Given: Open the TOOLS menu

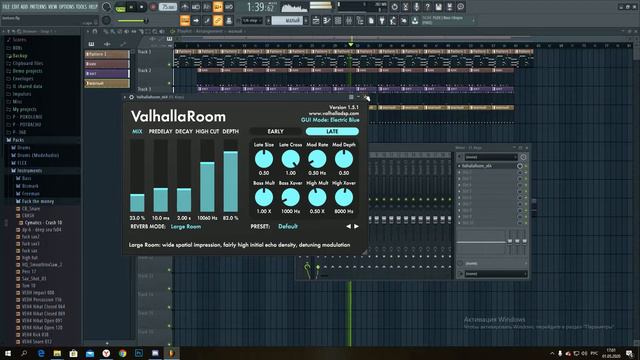Looking at the screenshot, I should 82,7.
